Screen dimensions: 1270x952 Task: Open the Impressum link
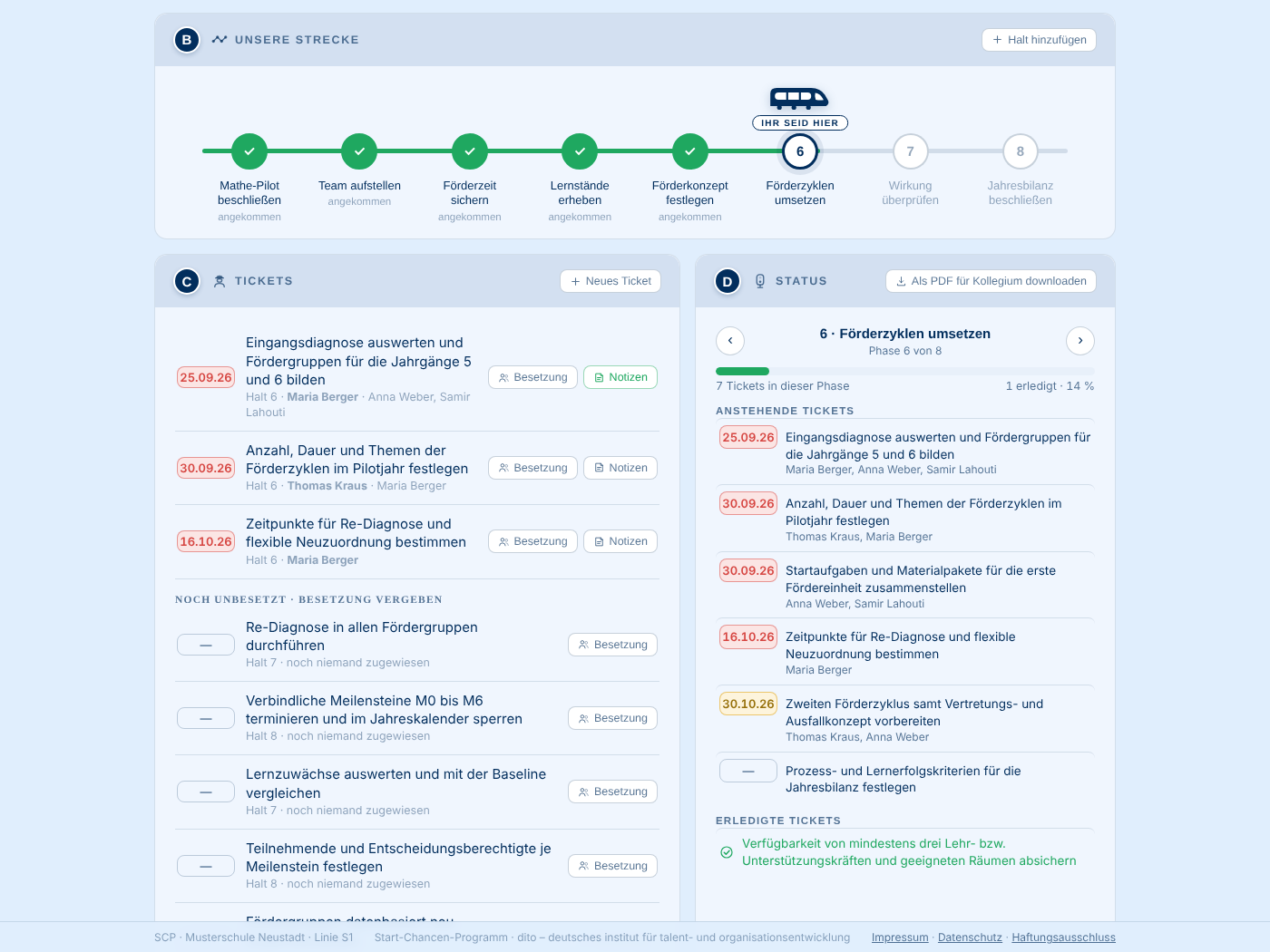tap(900, 937)
